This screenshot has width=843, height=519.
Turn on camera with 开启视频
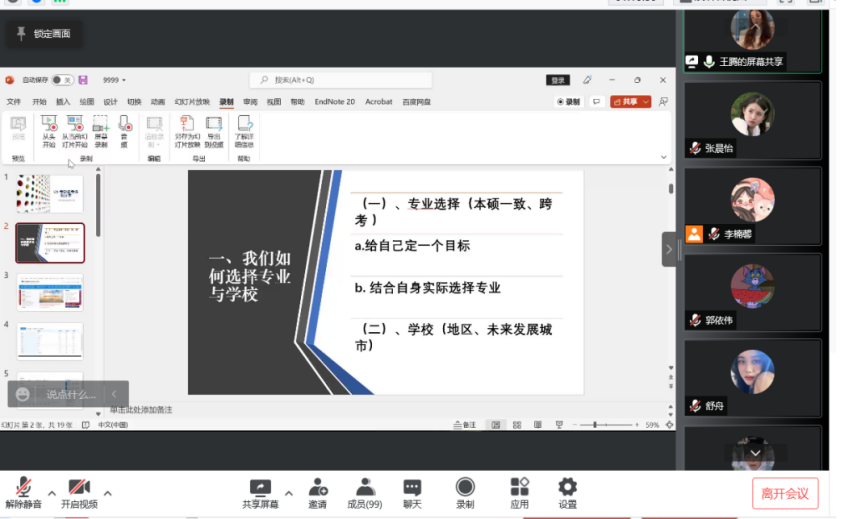pyautogui.click(x=79, y=489)
